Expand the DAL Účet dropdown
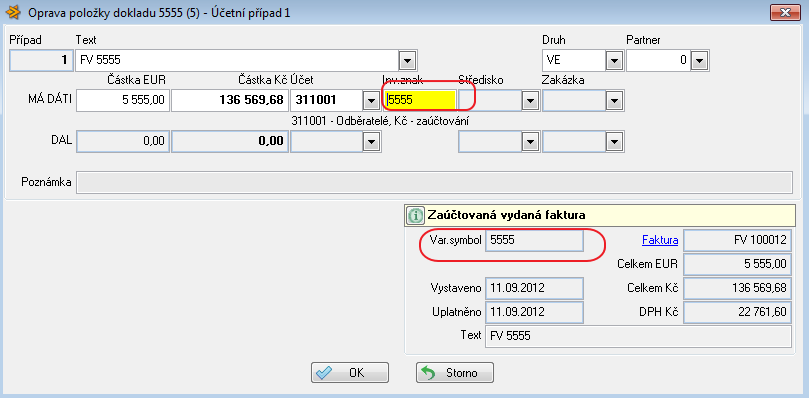 (371, 141)
